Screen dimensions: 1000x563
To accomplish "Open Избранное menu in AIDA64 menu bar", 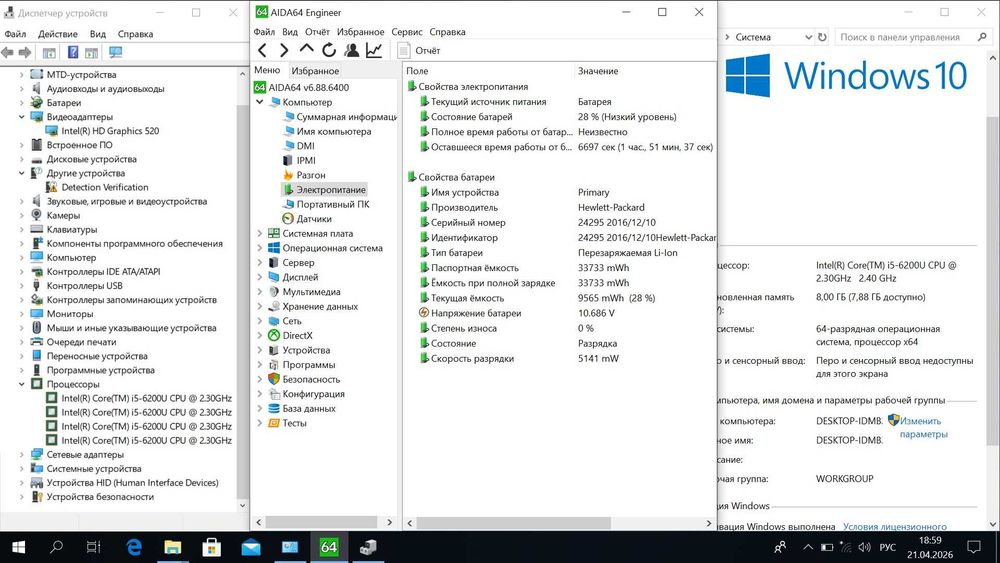I will point(360,32).
